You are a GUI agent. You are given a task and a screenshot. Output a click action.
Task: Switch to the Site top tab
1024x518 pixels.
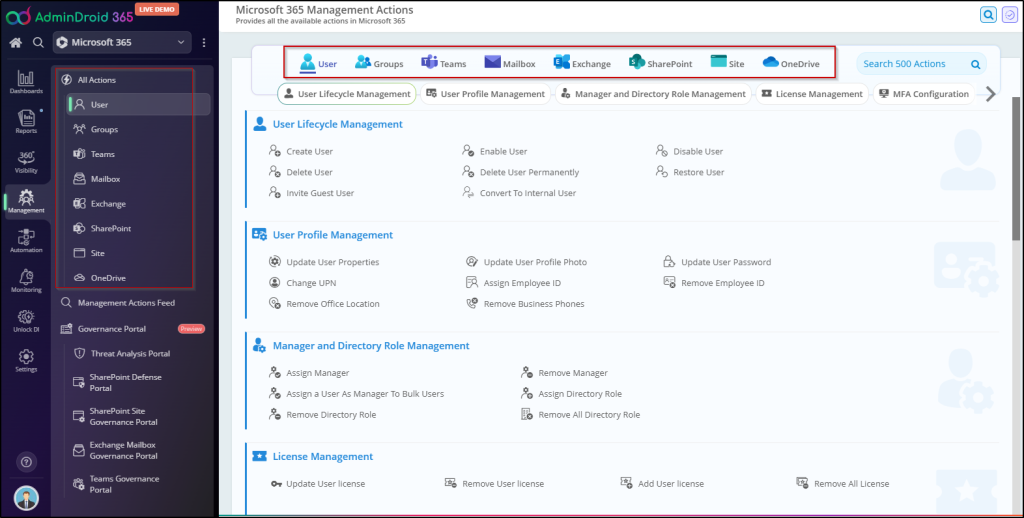pyautogui.click(x=727, y=63)
